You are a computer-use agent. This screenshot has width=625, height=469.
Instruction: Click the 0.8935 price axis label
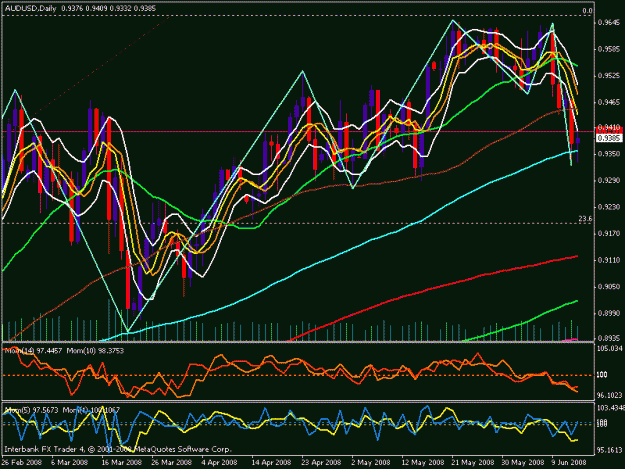click(x=609, y=338)
